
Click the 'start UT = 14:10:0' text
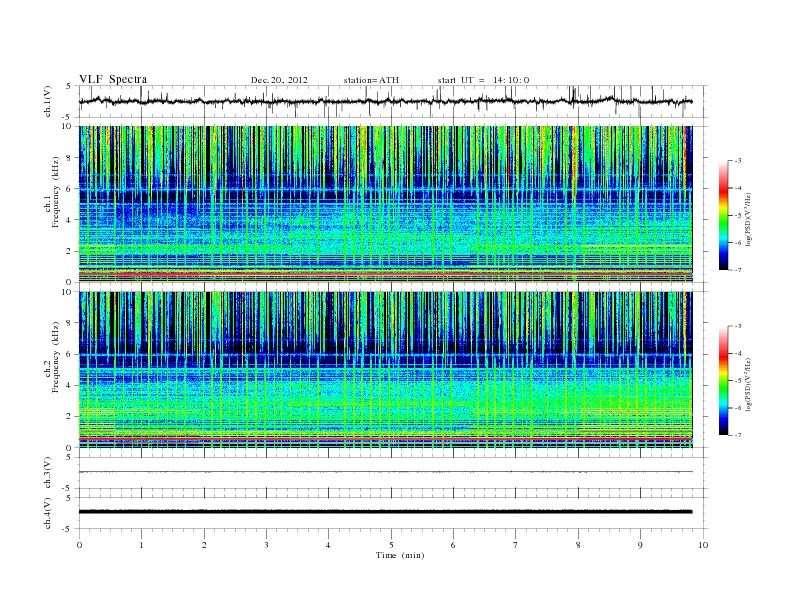click(x=483, y=80)
